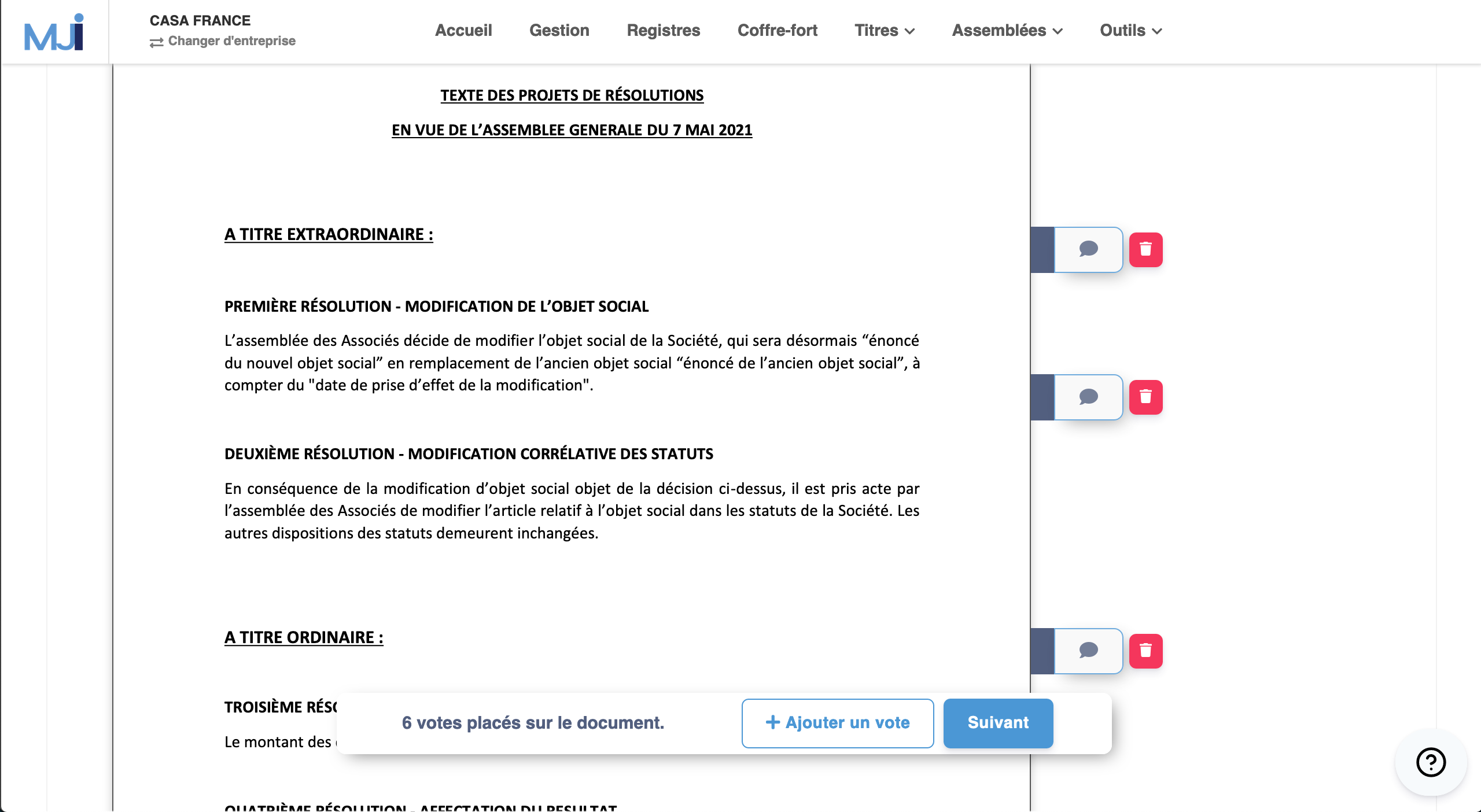
Task: Click the MJi logo
Action: [x=54, y=32]
